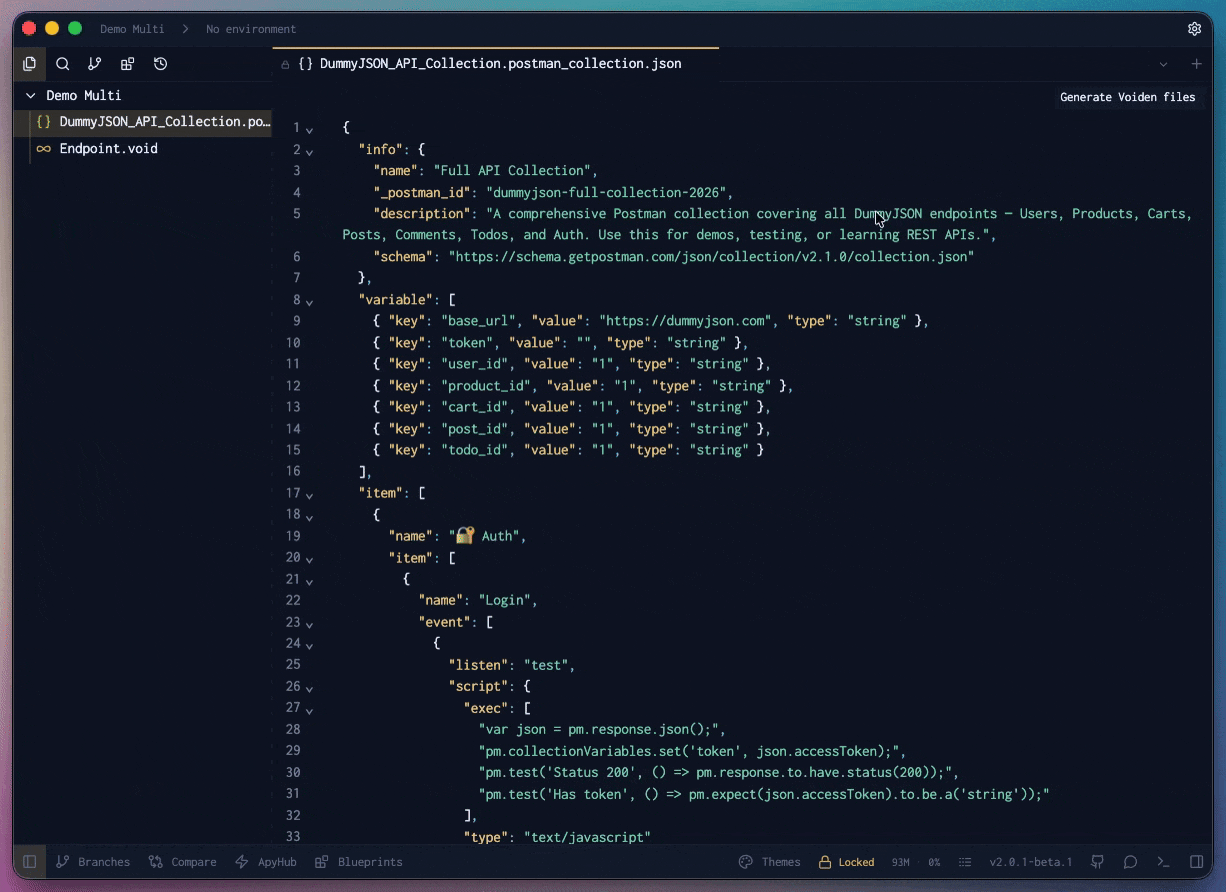
Task: Click line number 16 in gutter
Action: pyautogui.click(x=293, y=471)
